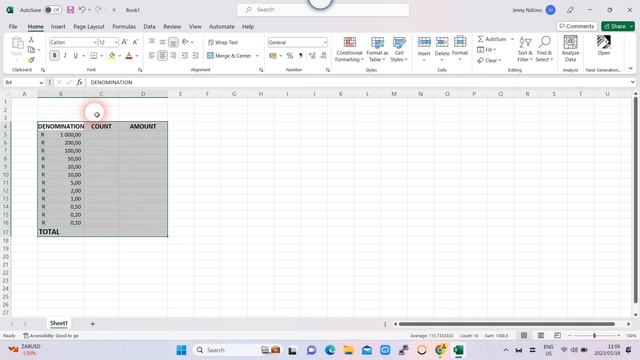This screenshot has height=360, width=640.
Task: Toggle Wrap Text
Action: coord(223,42)
